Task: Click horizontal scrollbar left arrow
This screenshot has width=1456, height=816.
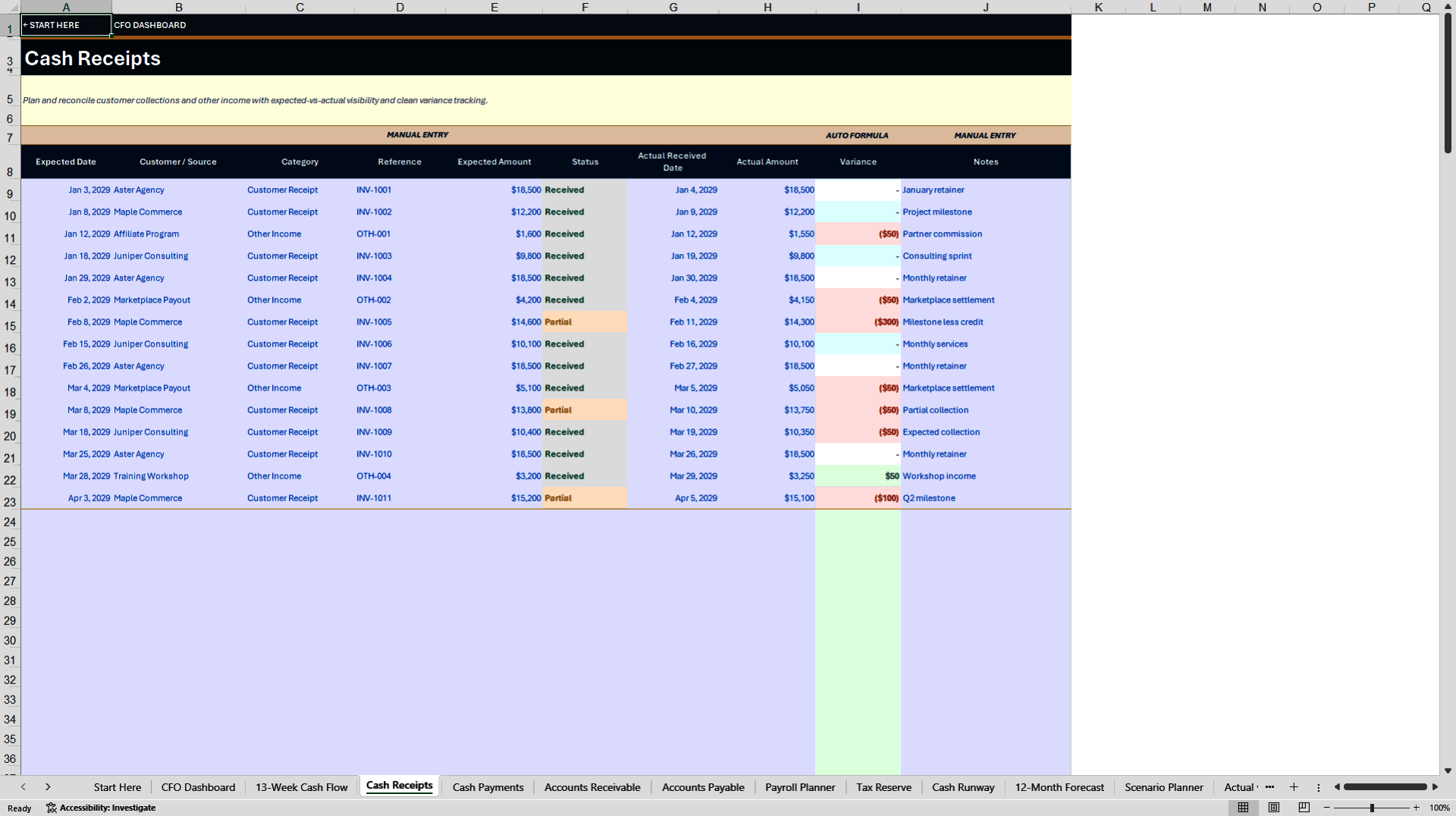Action: (1337, 787)
